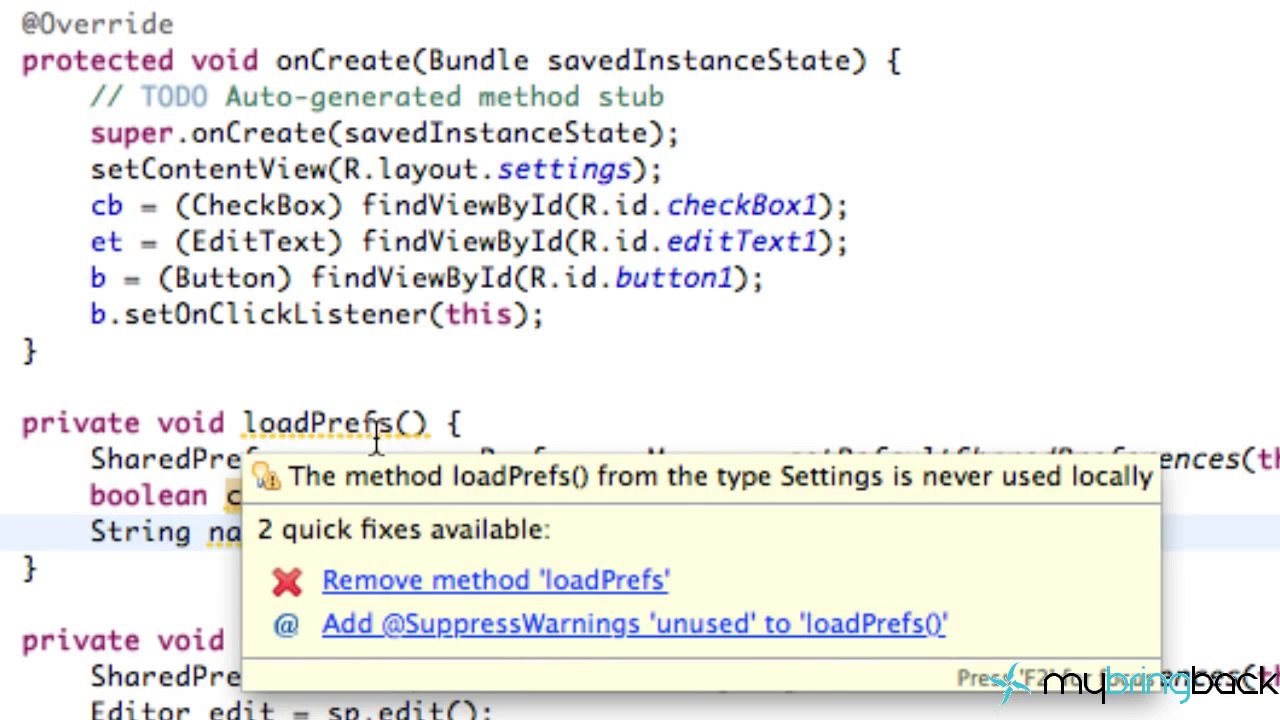Click the onCreate method name in its declaration
This screenshot has height=720, width=1280.
[x=343, y=60]
